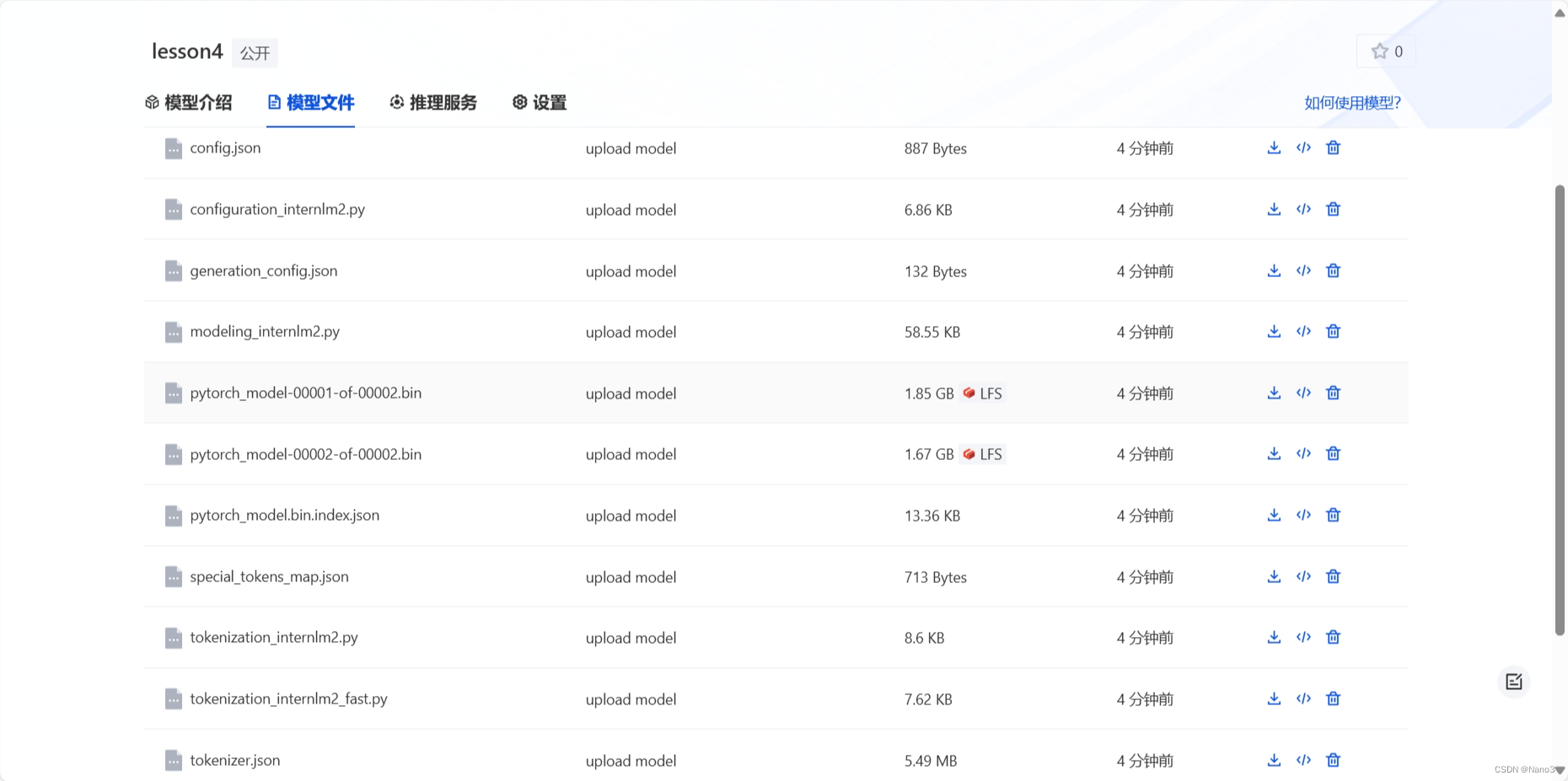Open tokenization_internlm2_fast.py file
The height and width of the screenshot is (781, 1568).
tap(289, 699)
